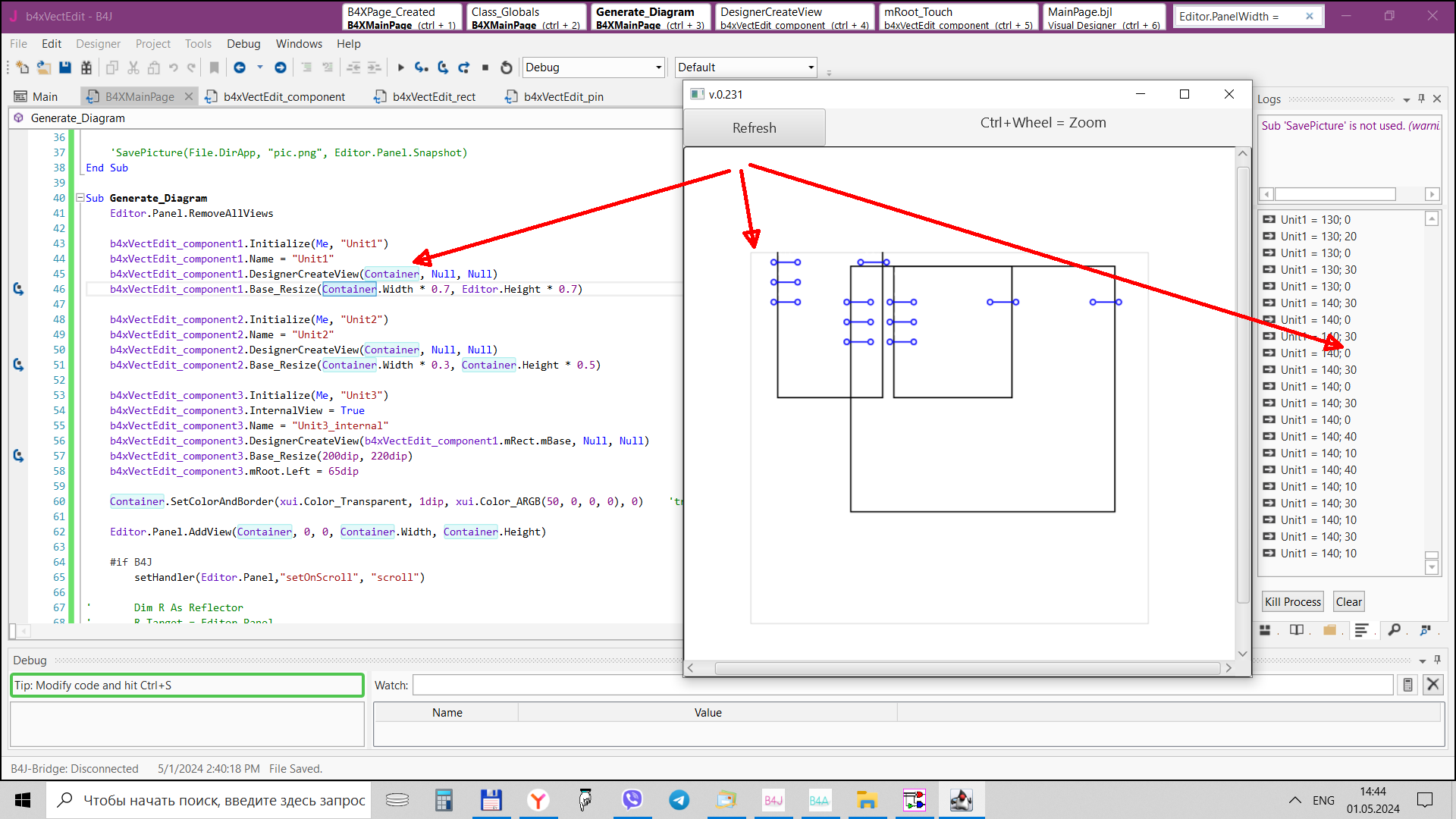Click the X button beside Watch field
Screen dimensions: 1456x819
click(1432, 685)
